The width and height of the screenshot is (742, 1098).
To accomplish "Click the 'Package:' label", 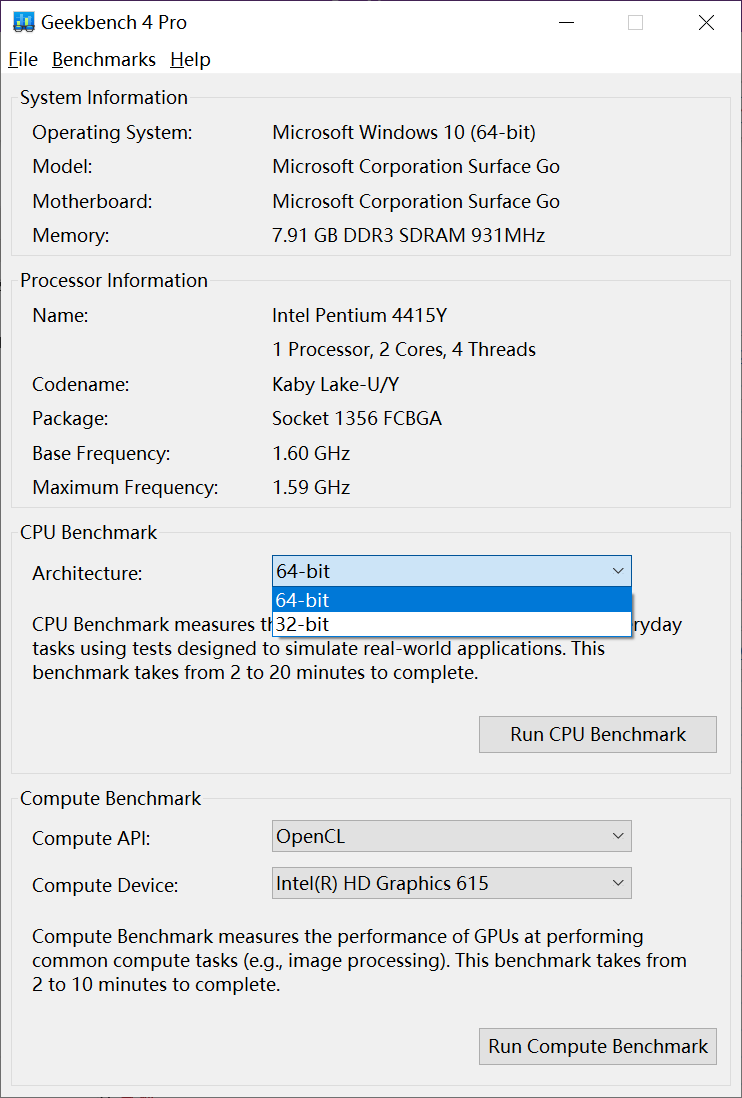I will tap(70, 419).
